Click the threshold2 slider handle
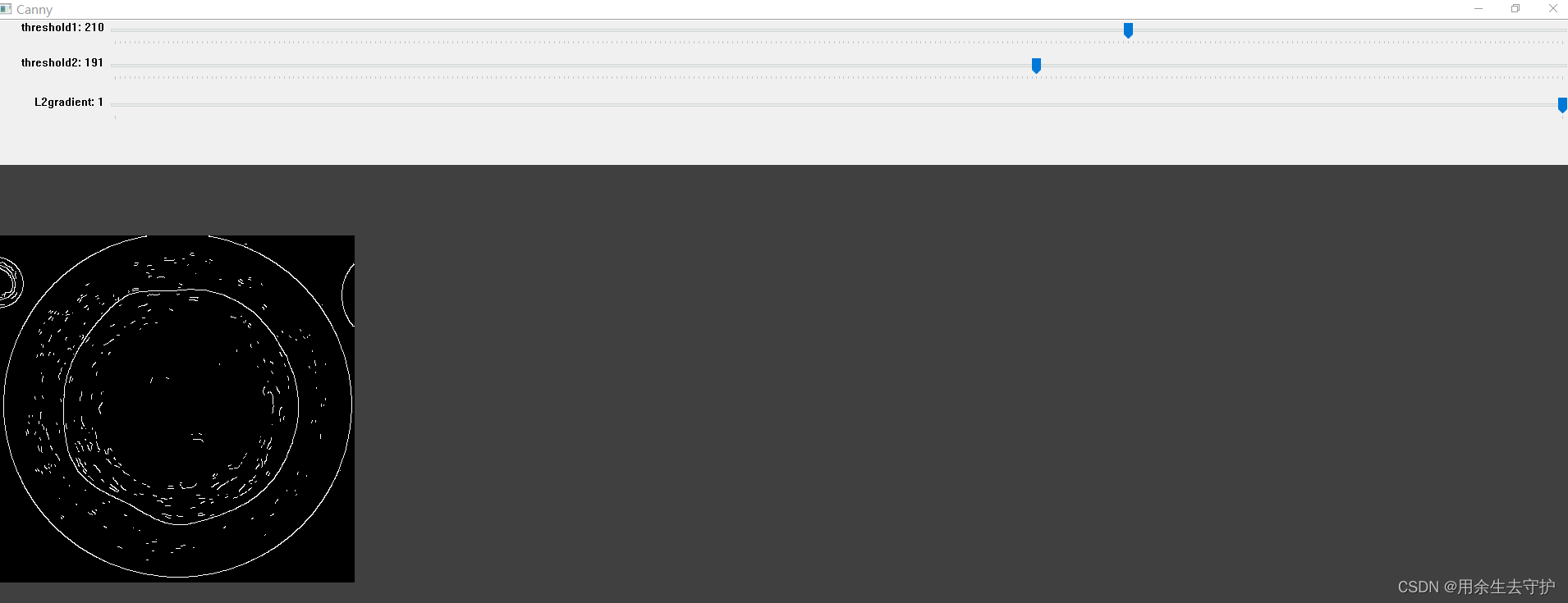Screen dimensions: 1568x603 coord(1036,66)
